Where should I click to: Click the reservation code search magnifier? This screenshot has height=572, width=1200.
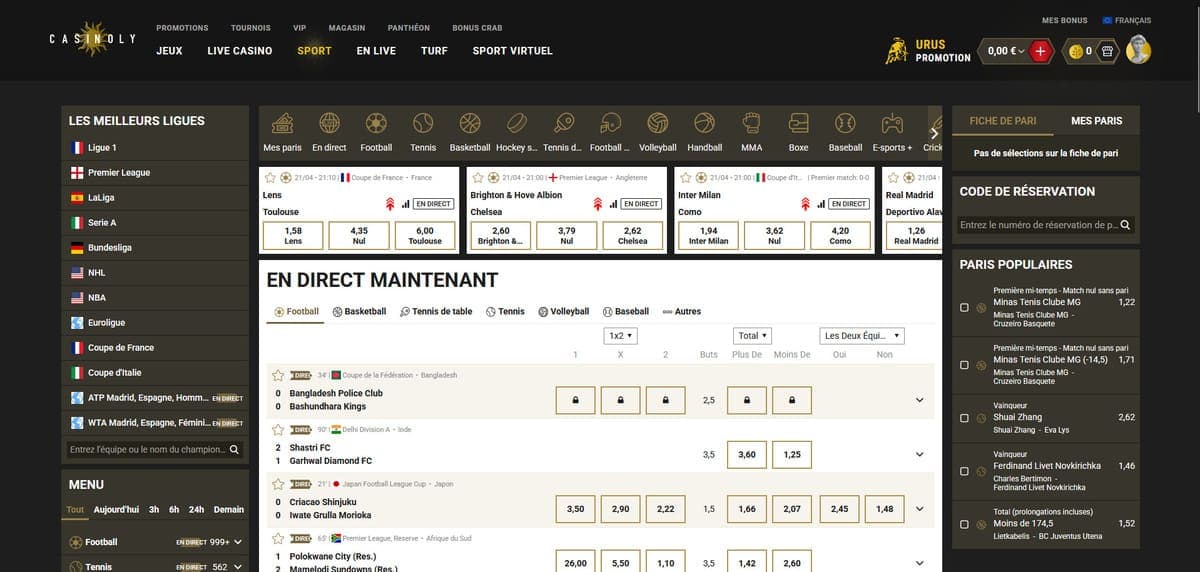point(1125,225)
